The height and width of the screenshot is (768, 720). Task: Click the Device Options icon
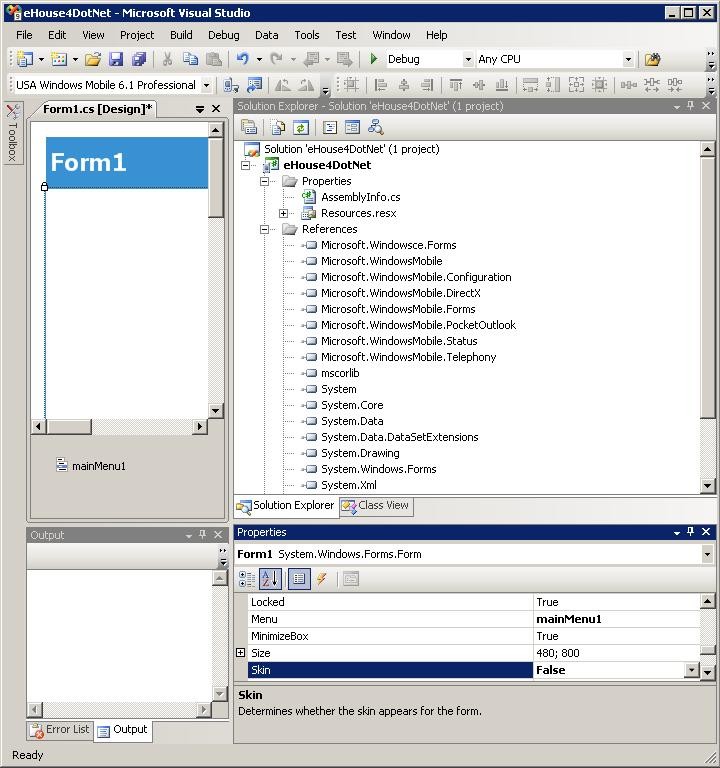[x=255, y=85]
